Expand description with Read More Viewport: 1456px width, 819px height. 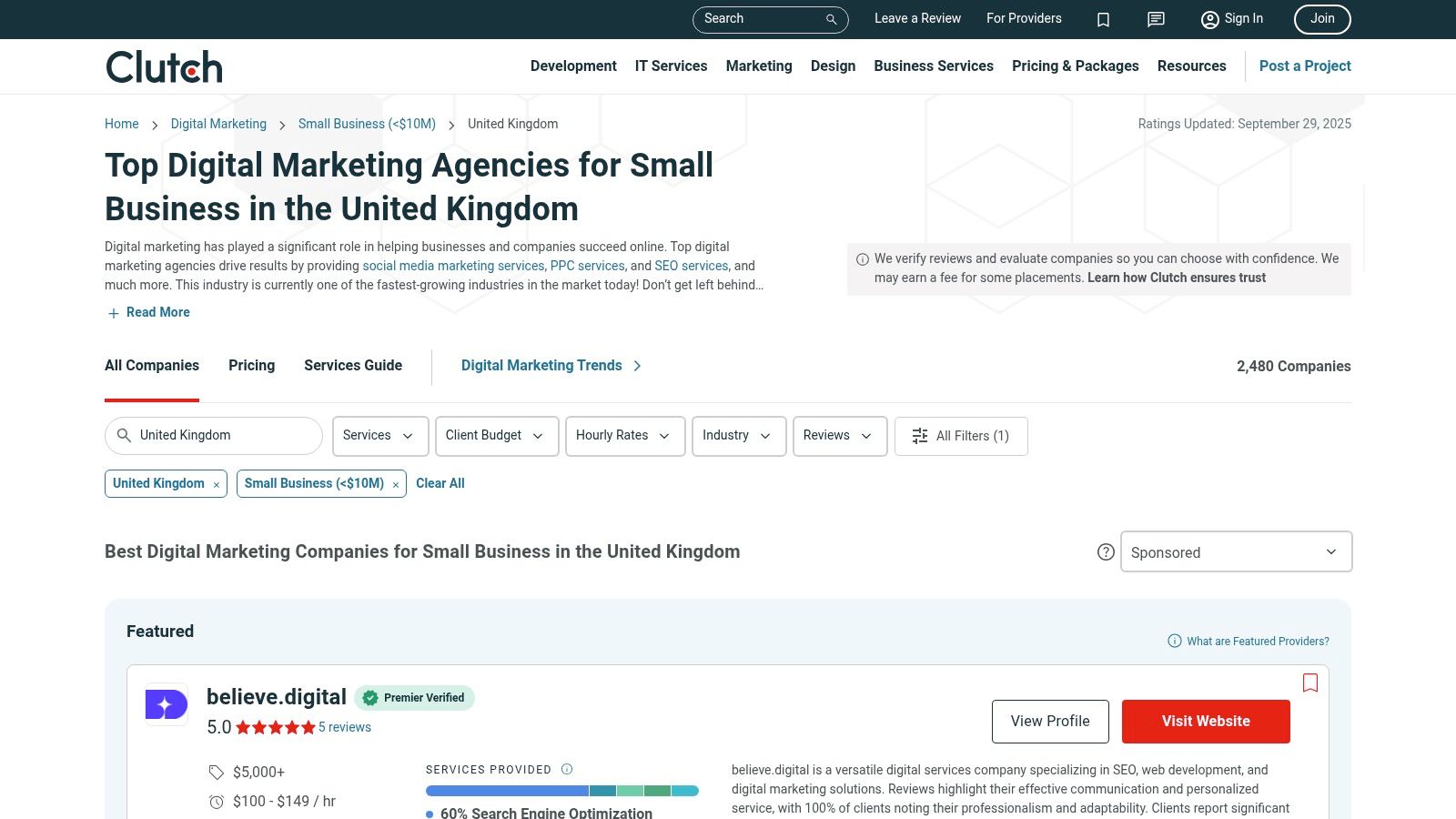(149, 312)
